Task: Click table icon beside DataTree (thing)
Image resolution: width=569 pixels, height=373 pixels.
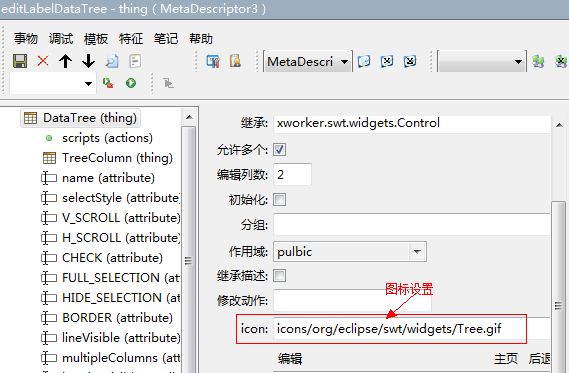Action: tap(30, 118)
